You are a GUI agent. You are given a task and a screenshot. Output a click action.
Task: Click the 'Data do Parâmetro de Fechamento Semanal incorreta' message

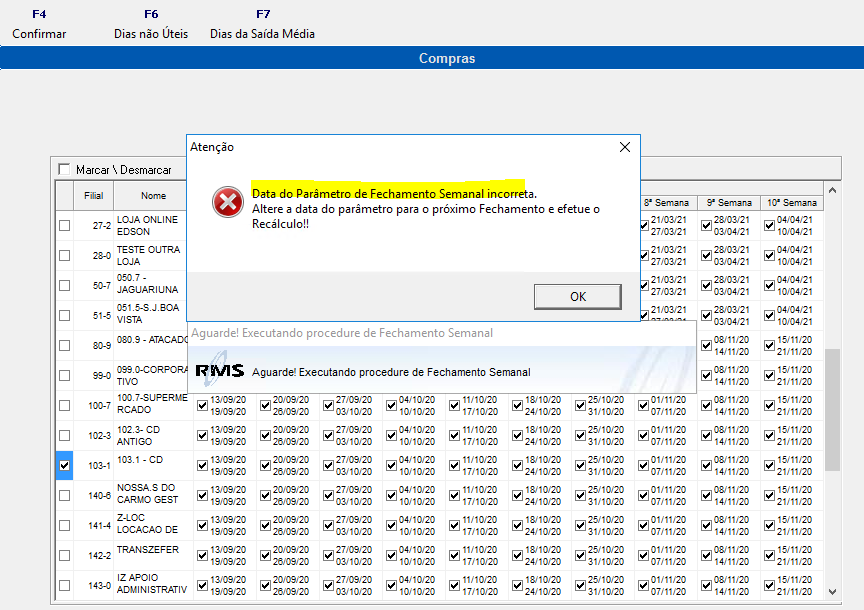(394, 194)
